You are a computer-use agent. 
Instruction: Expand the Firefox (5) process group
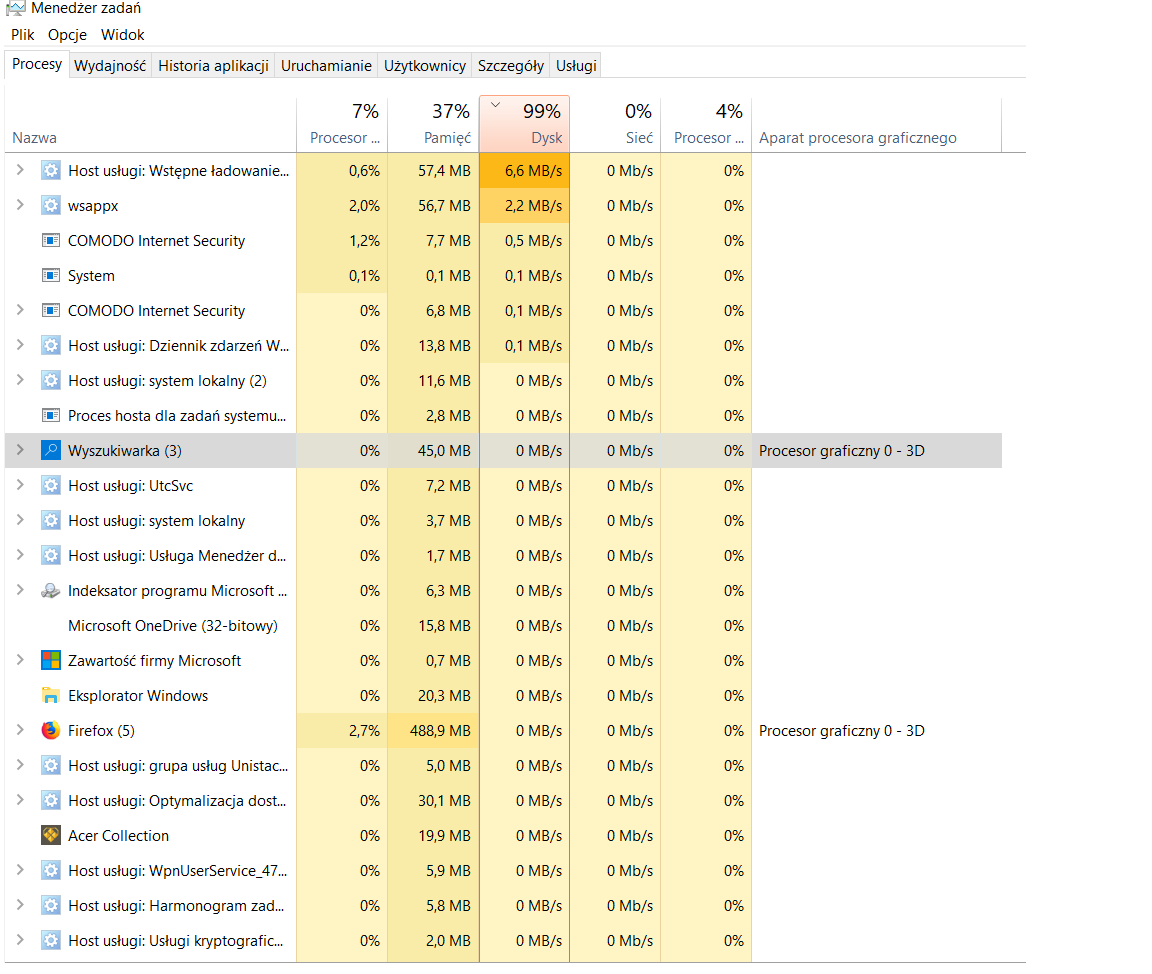tap(19, 731)
